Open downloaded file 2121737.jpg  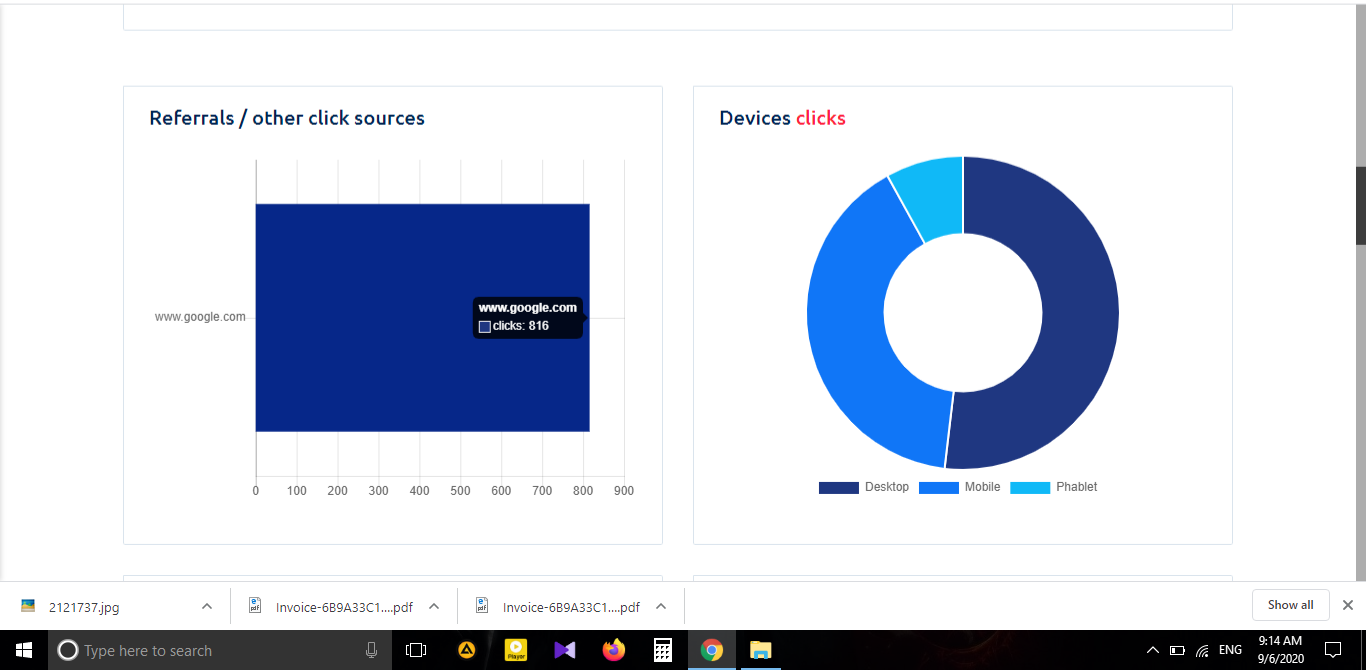click(x=84, y=607)
